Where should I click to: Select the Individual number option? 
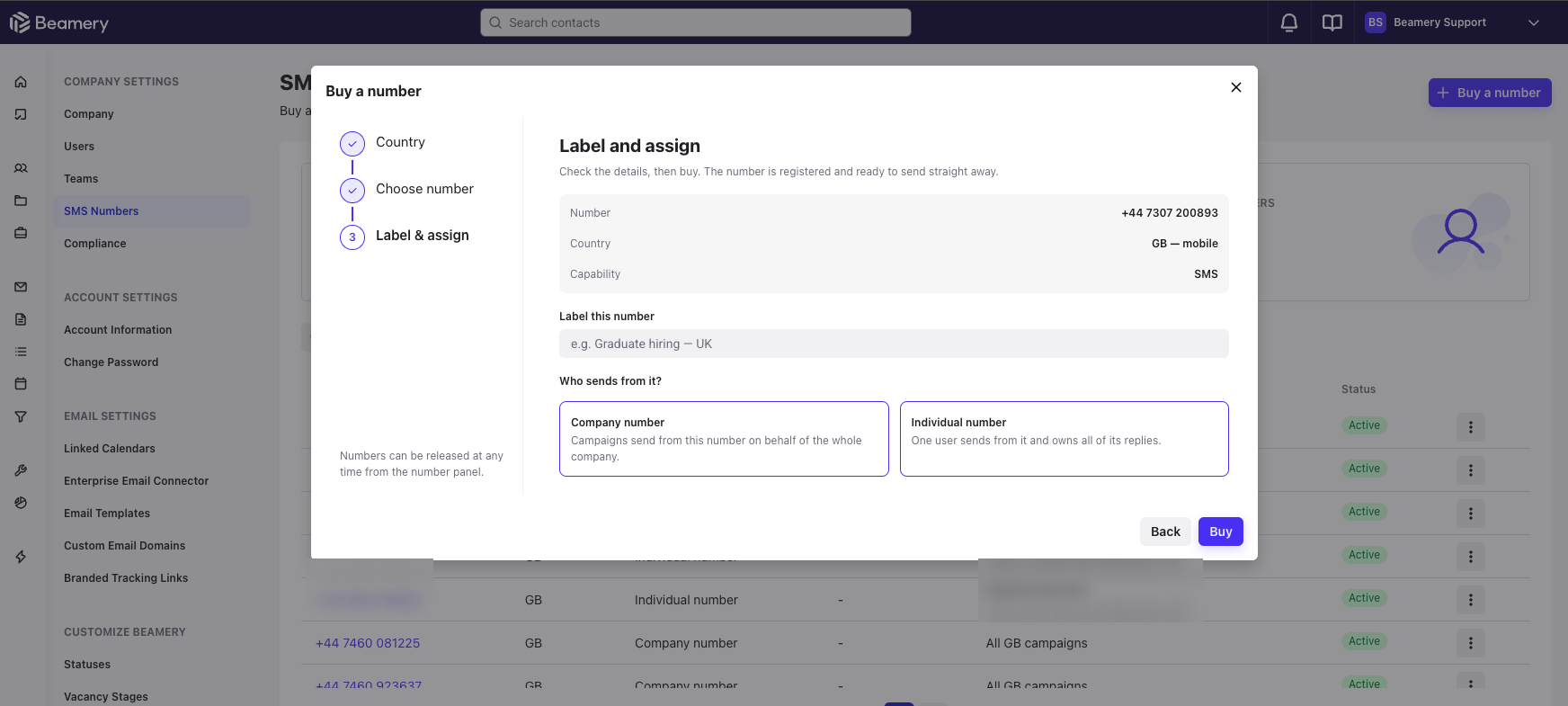(x=1065, y=439)
